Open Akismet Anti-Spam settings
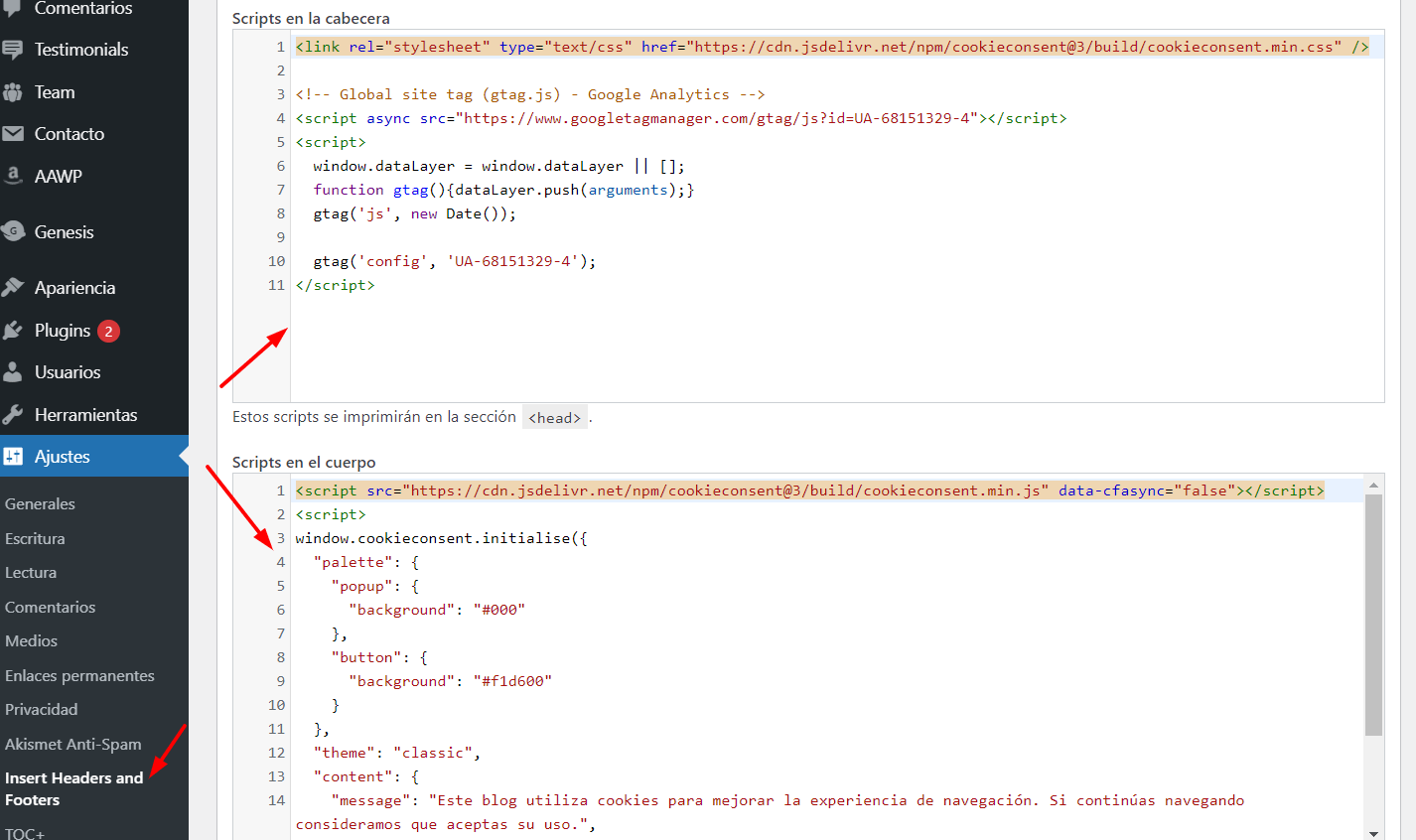 (x=73, y=745)
